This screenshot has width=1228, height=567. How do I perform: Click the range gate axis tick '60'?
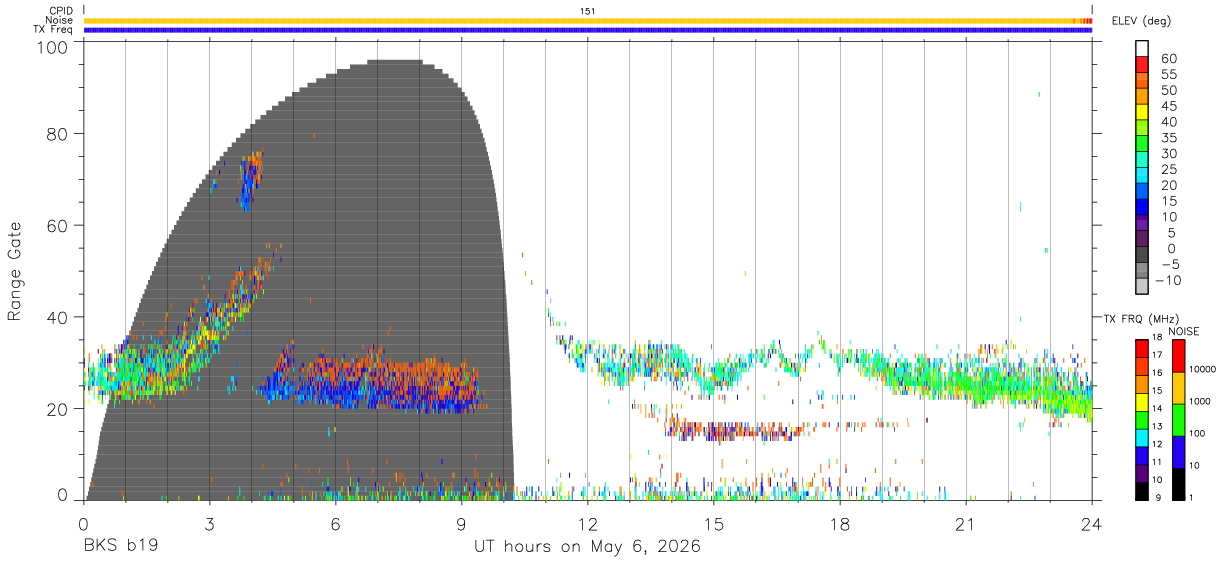58,226
